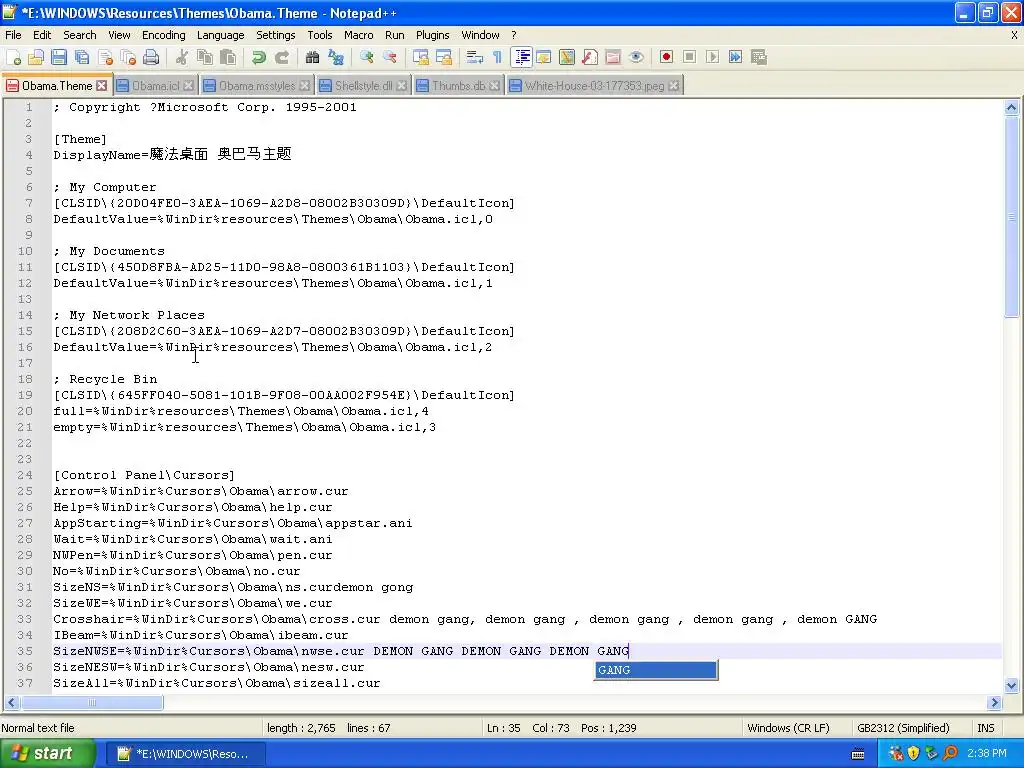Image resolution: width=1024 pixels, height=768 pixels.
Task: Switch to the Thumbs.db tab
Action: coord(458,86)
